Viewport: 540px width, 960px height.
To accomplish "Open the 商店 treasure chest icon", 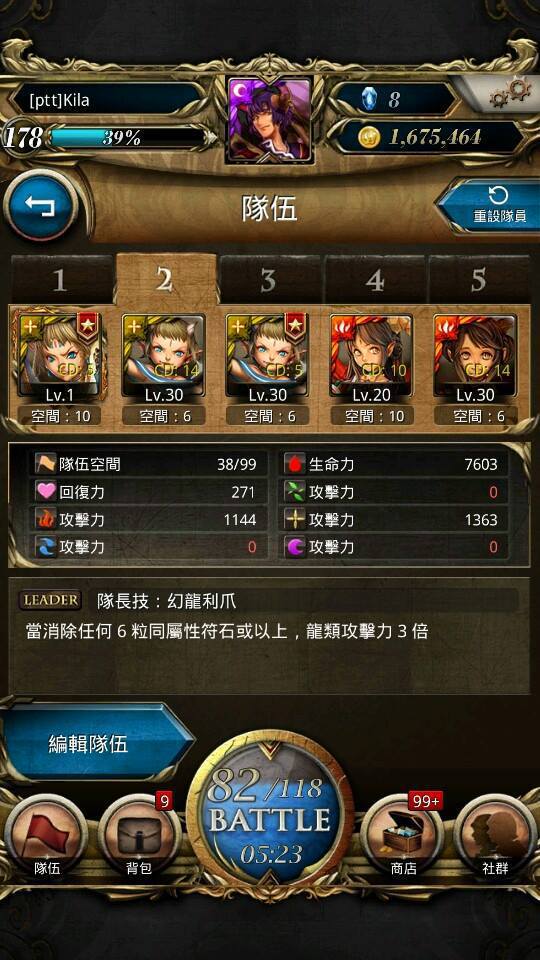I will 403,835.
